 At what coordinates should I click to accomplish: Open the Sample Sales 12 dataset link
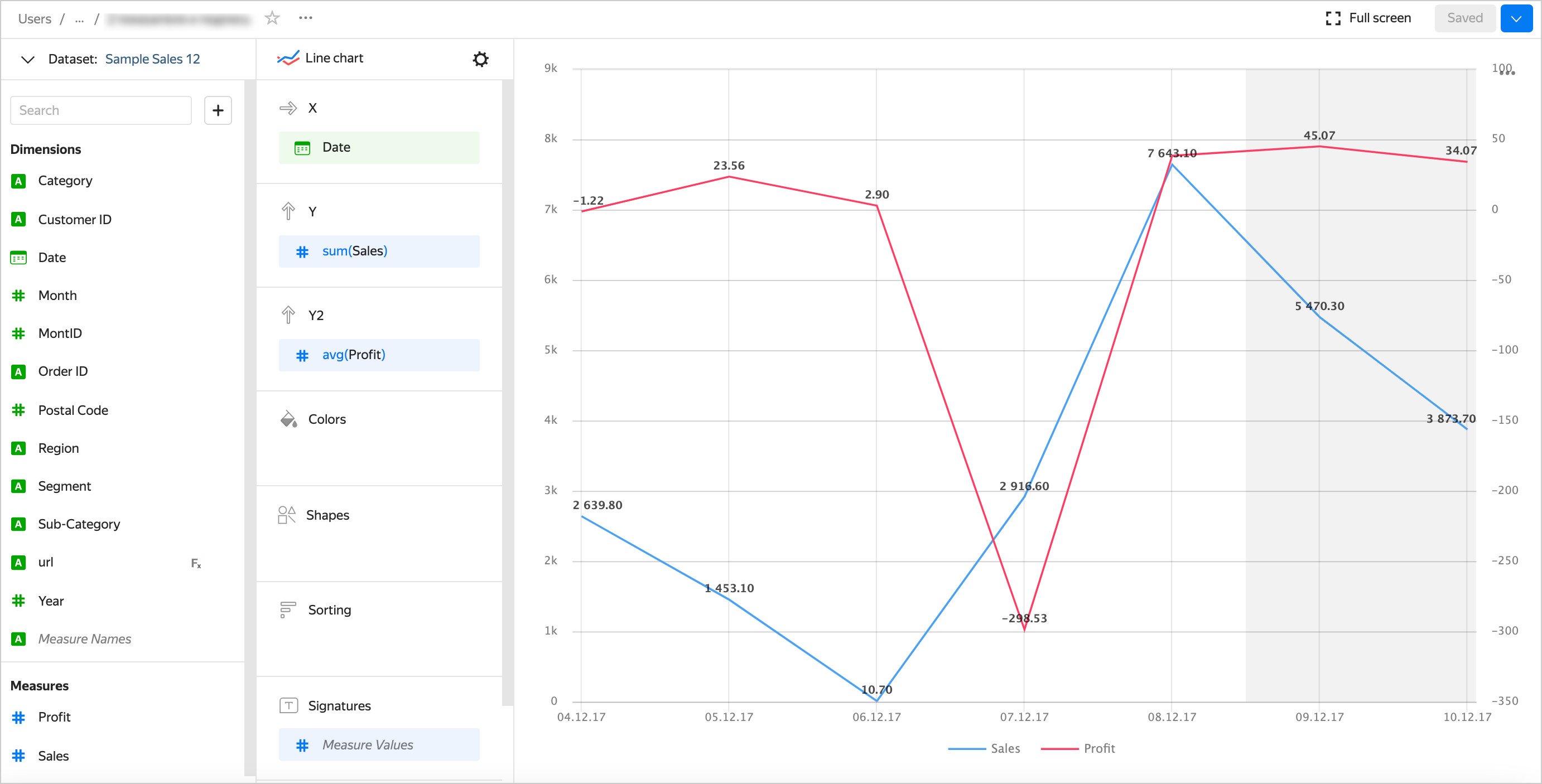point(152,59)
